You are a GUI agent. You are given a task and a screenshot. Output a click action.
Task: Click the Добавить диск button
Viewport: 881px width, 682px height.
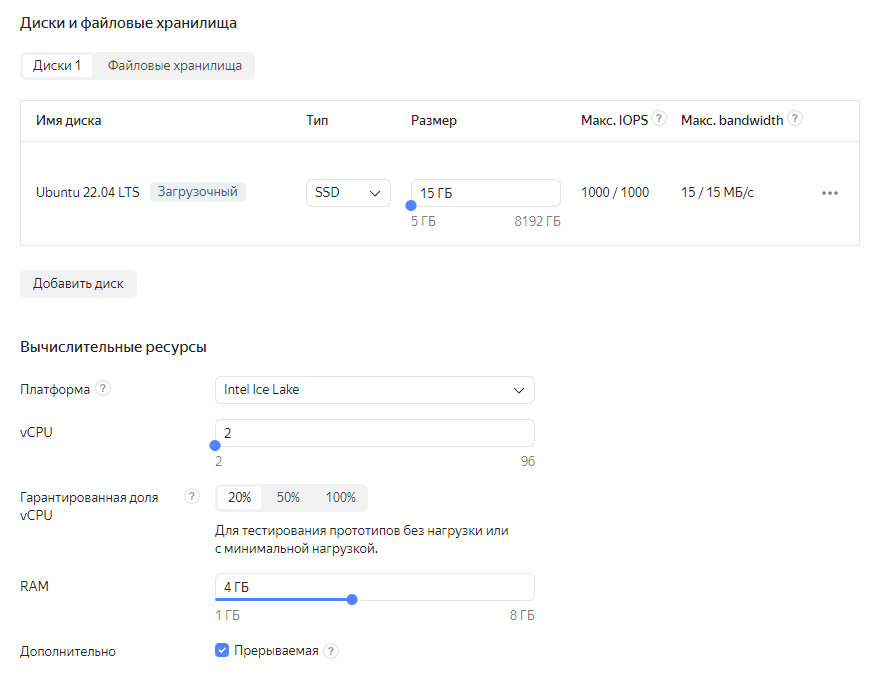78,283
